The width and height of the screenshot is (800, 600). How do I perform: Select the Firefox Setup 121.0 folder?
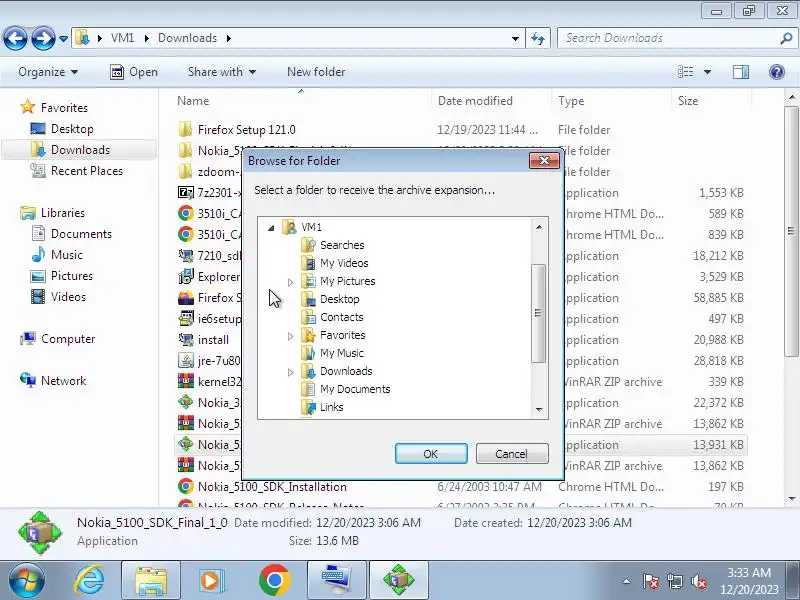pos(246,130)
